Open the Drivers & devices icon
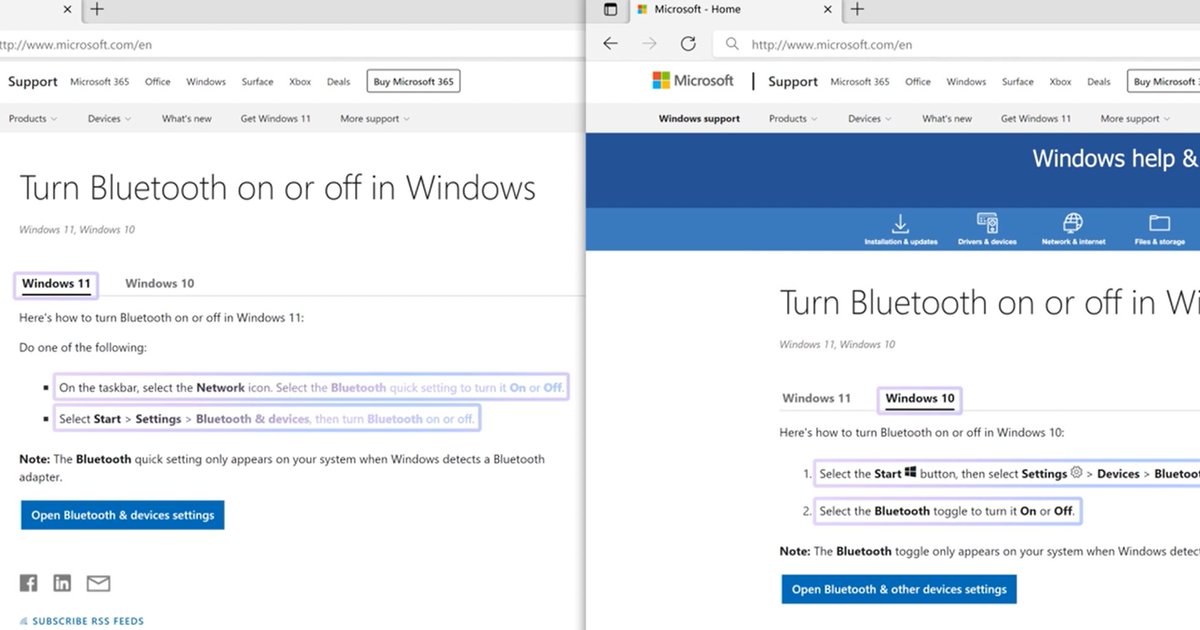1200x630 pixels. tap(987, 229)
